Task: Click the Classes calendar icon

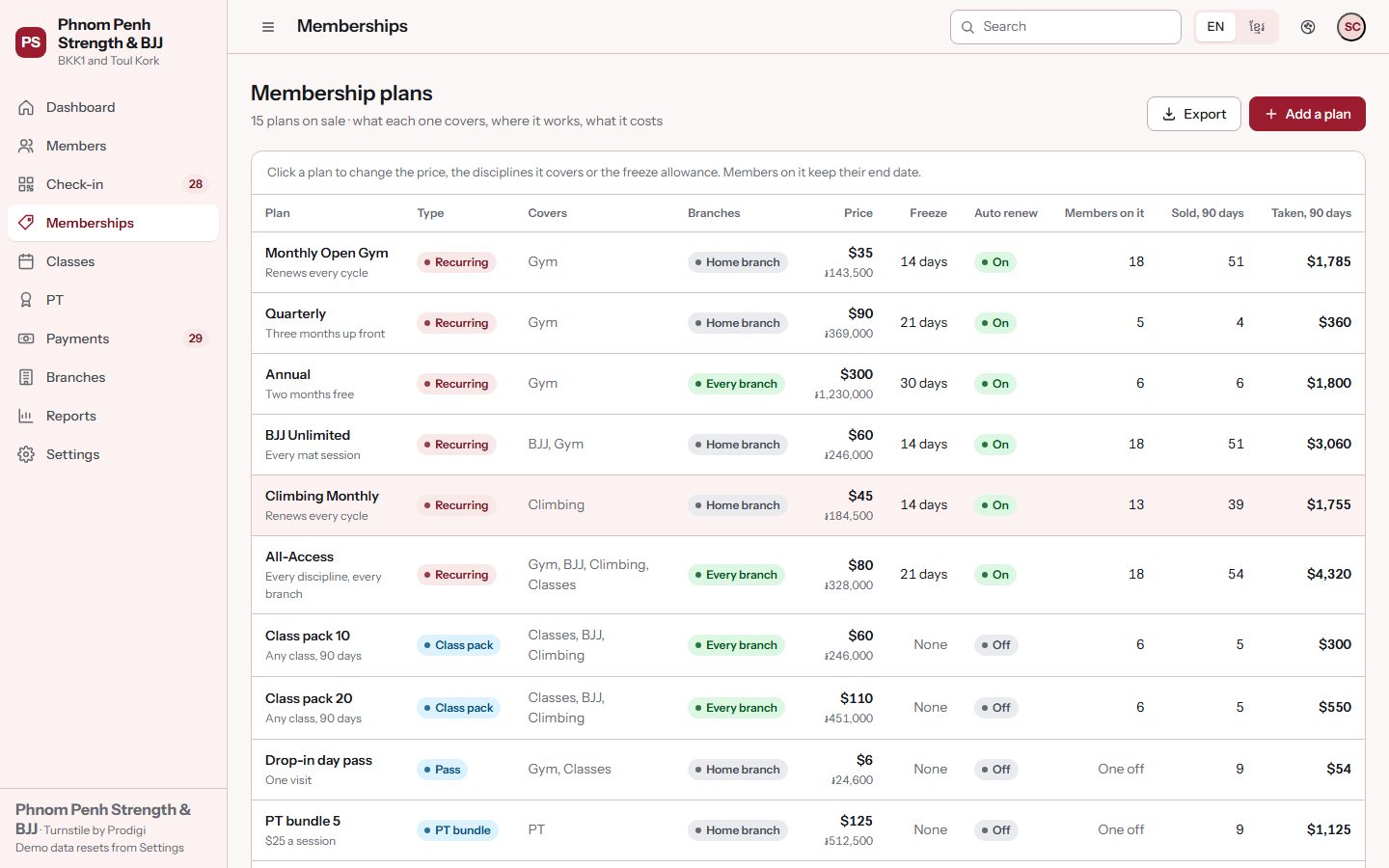Action: (26, 261)
